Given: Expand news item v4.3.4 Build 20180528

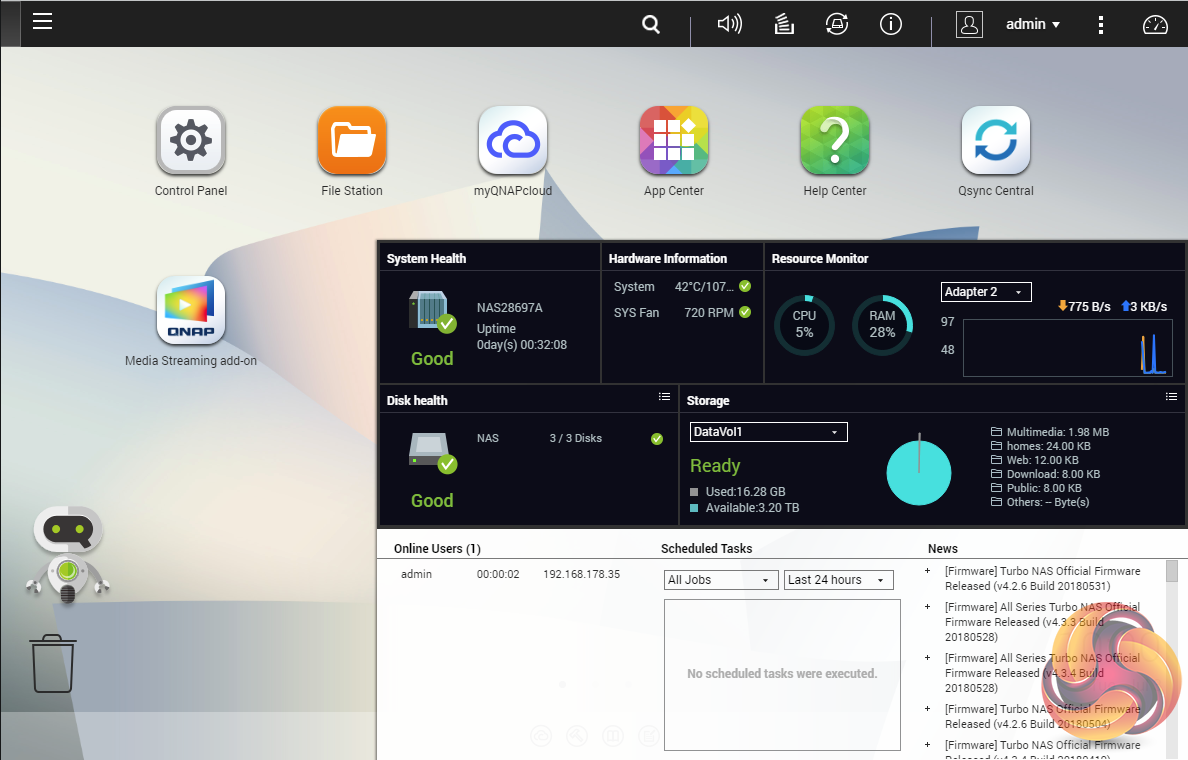Looking at the screenshot, I should (927, 658).
